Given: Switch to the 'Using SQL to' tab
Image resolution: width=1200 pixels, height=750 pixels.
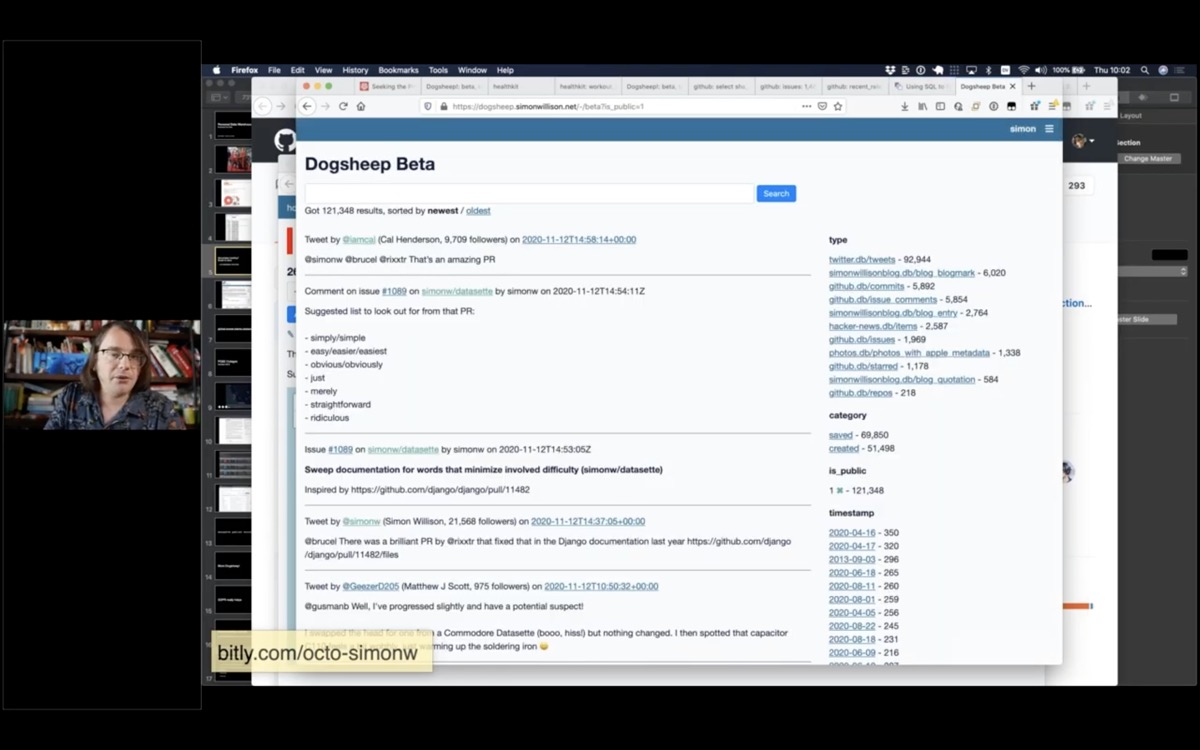Looking at the screenshot, I should click(x=921, y=87).
